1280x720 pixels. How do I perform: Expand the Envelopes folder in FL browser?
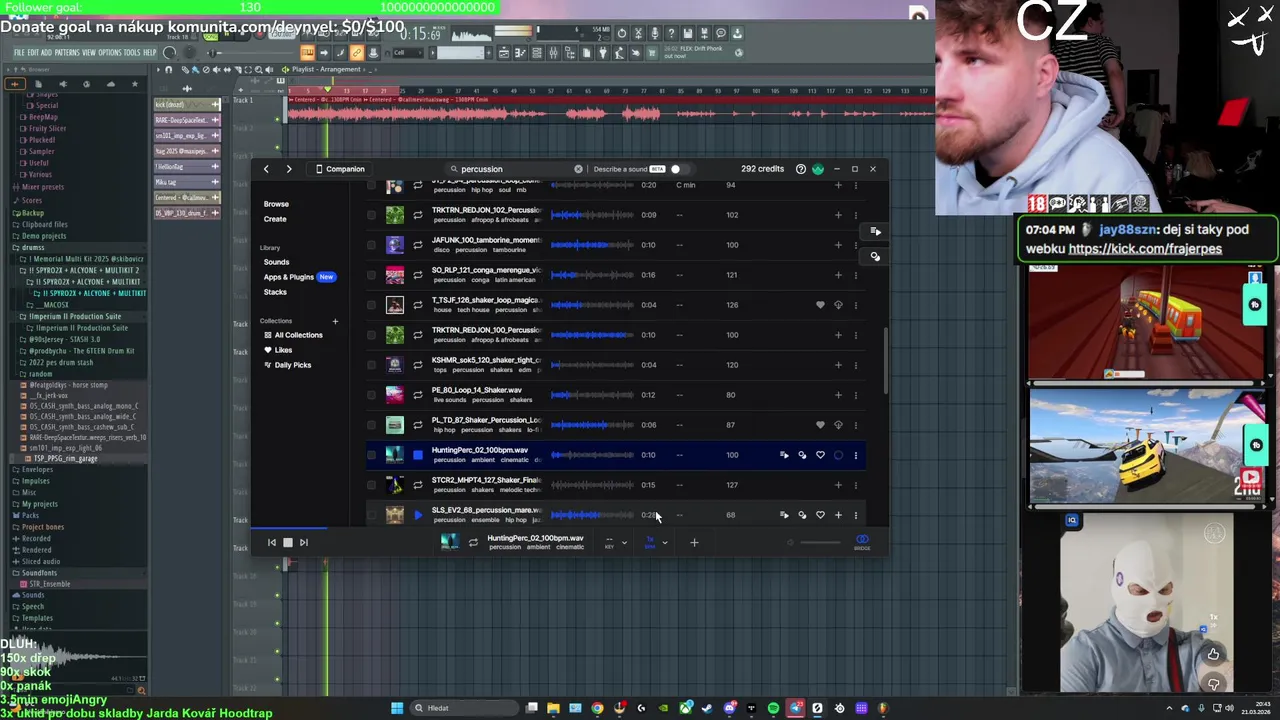pyautogui.click(x=36, y=469)
